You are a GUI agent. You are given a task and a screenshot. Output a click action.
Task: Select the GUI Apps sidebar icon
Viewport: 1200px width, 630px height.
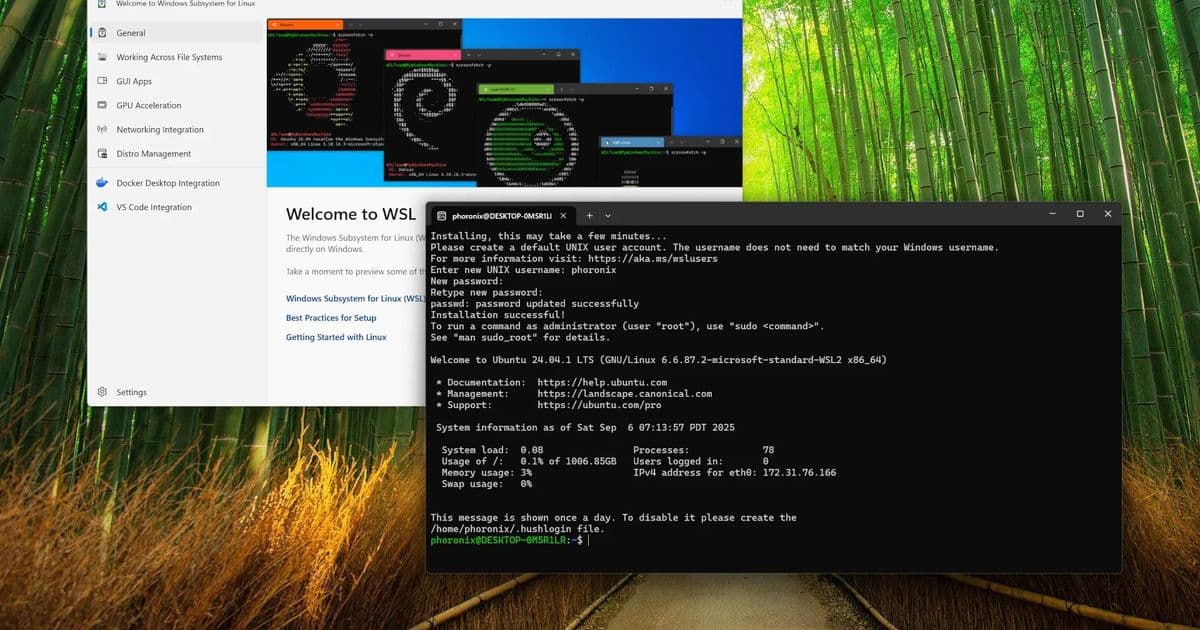pos(103,81)
